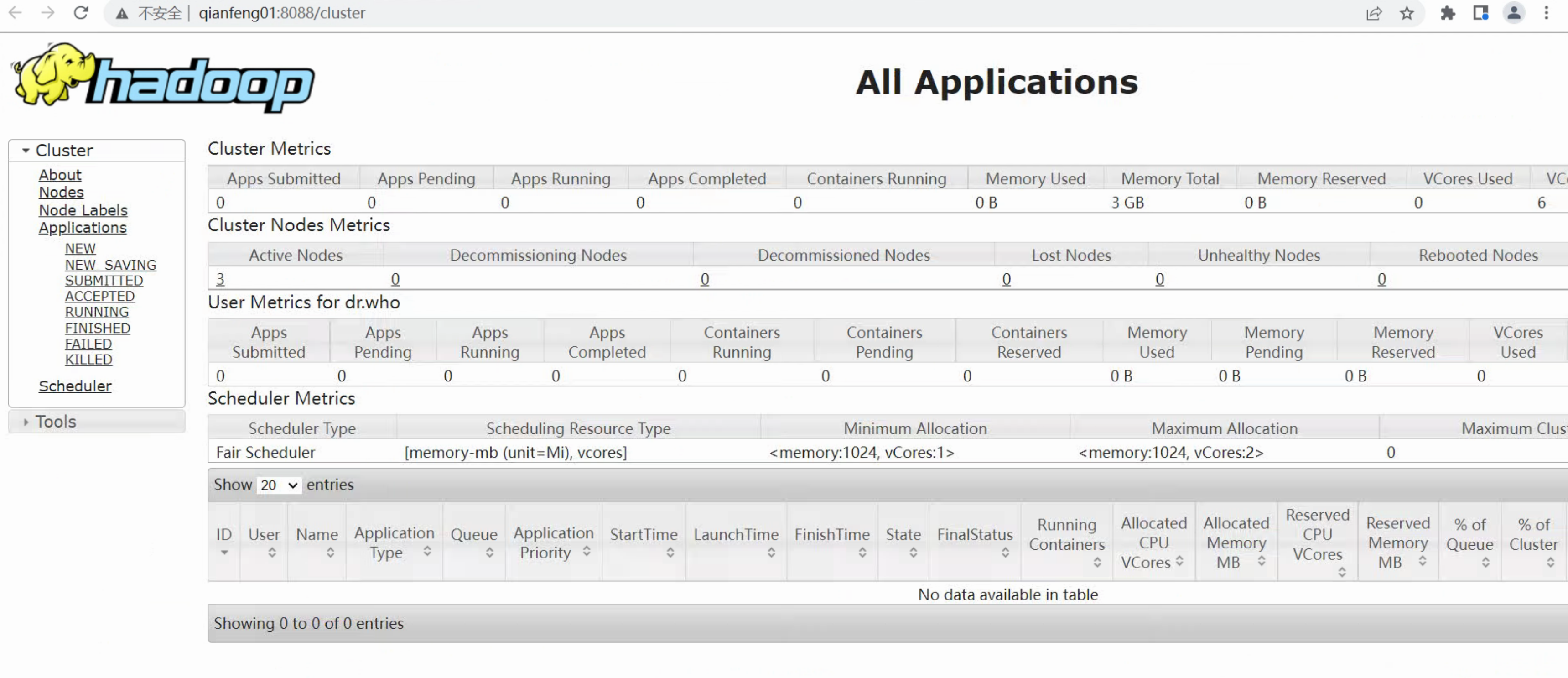The width and height of the screenshot is (1568, 678).
Task: Click the share page icon
Action: [x=1374, y=13]
